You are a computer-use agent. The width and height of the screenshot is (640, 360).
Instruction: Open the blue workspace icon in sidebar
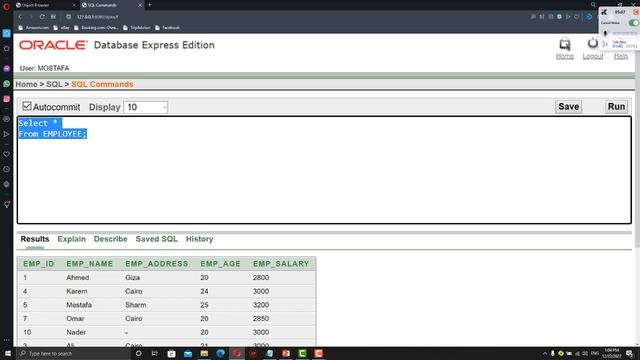pyautogui.click(x=7, y=33)
